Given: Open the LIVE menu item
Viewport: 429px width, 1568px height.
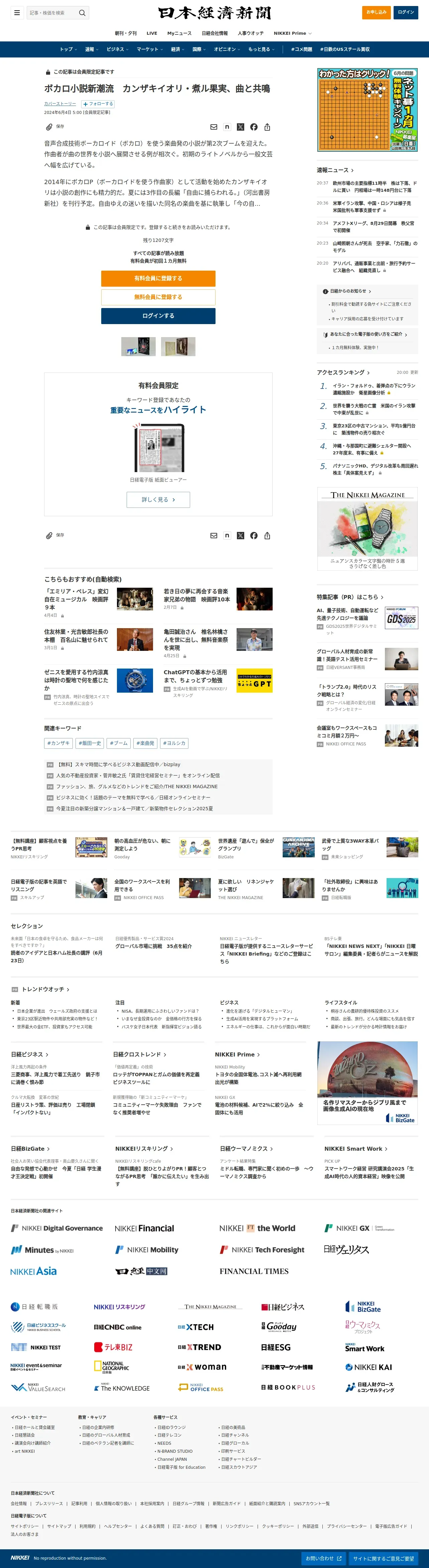Looking at the screenshot, I should [152, 33].
